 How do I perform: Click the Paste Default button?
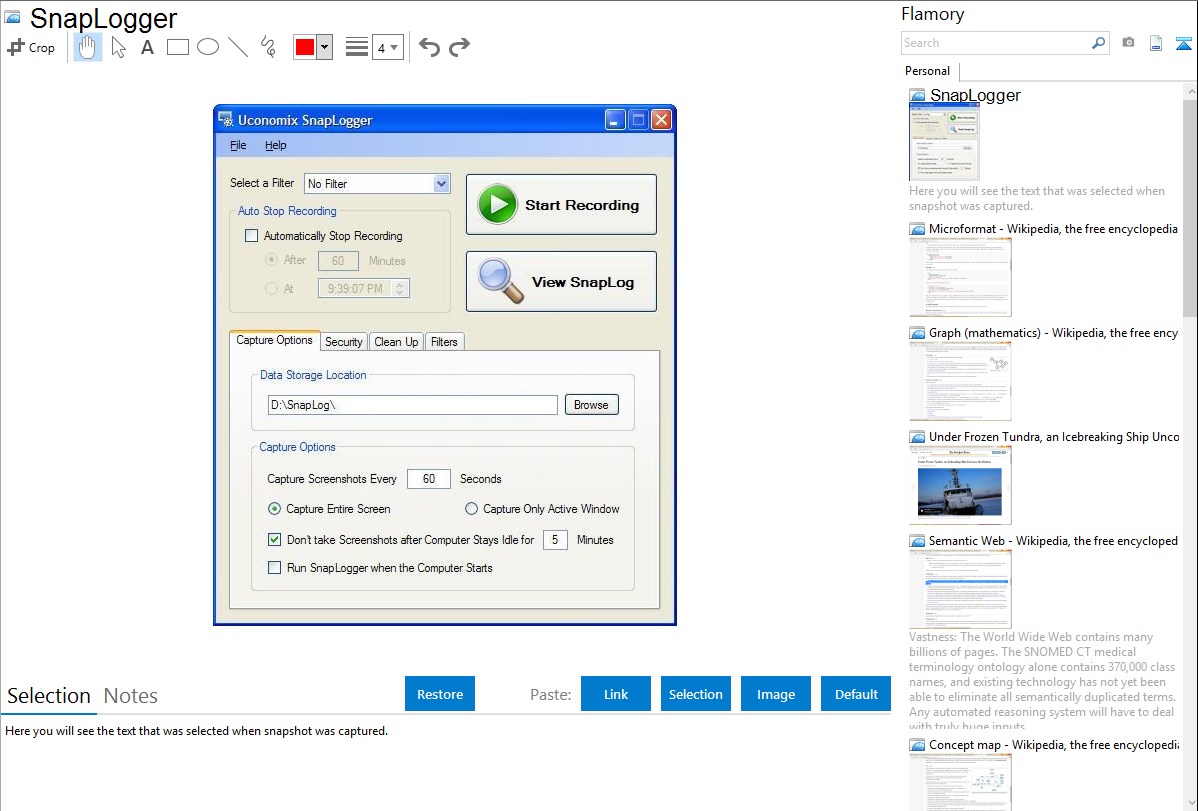click(x=856, y=694)
